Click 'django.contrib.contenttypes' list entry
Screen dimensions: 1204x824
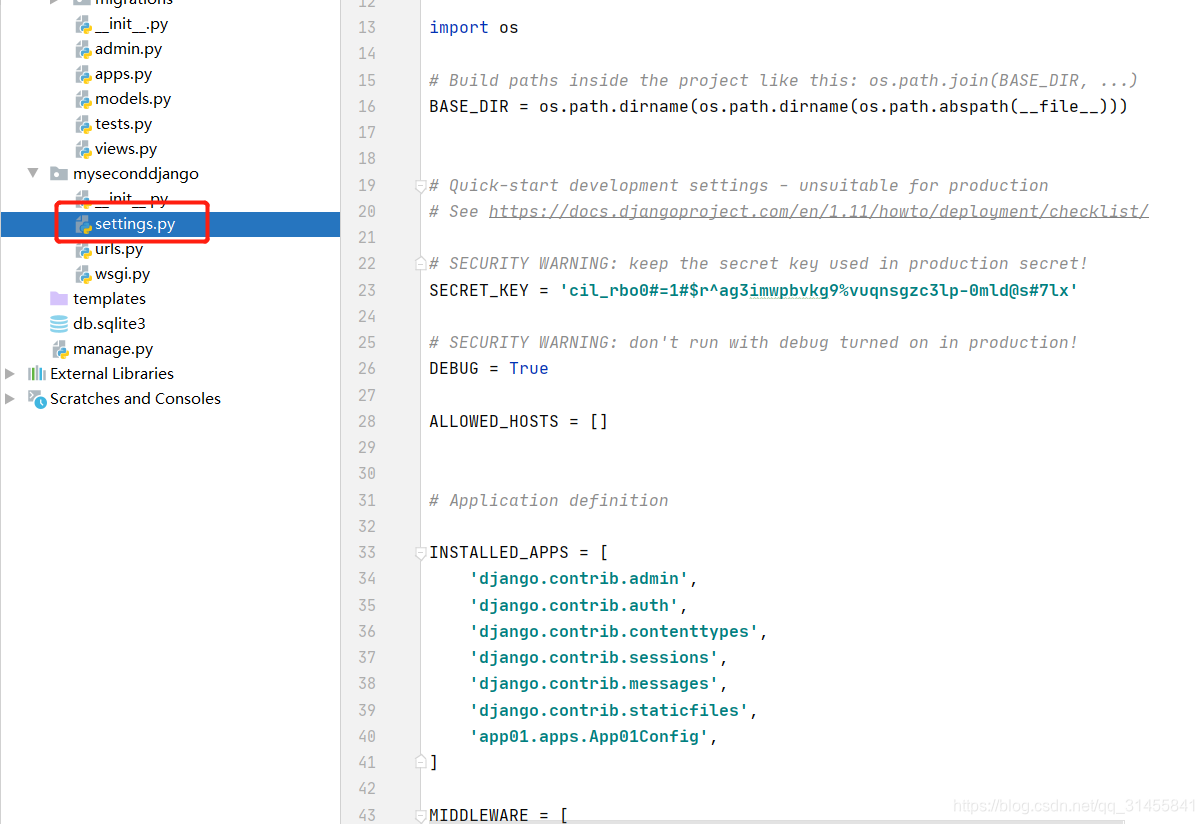[613, 631]
